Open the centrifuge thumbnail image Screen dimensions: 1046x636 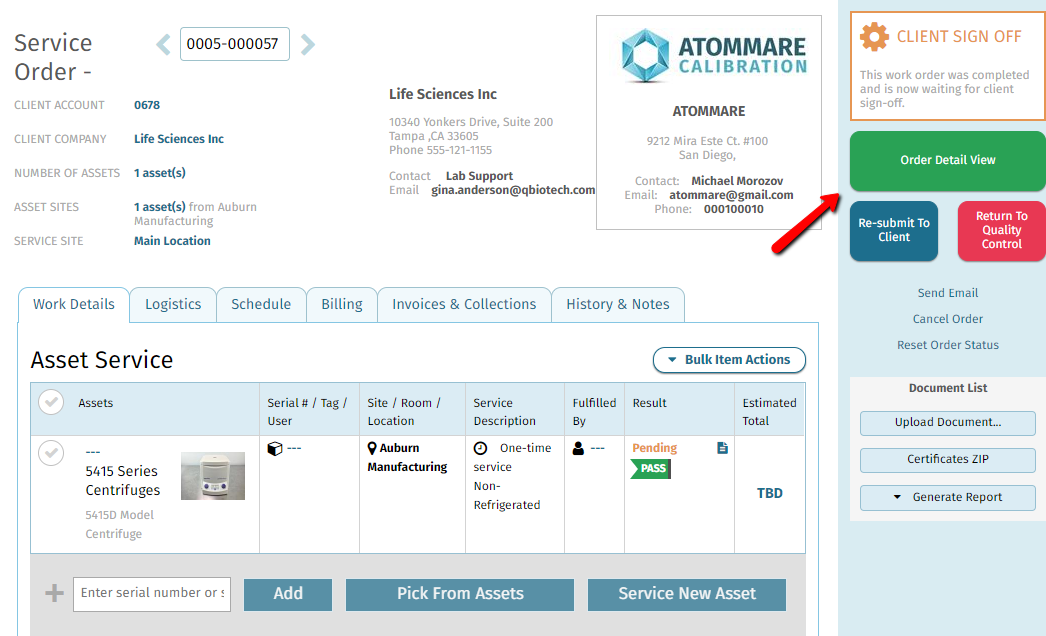tap(213, 476)
